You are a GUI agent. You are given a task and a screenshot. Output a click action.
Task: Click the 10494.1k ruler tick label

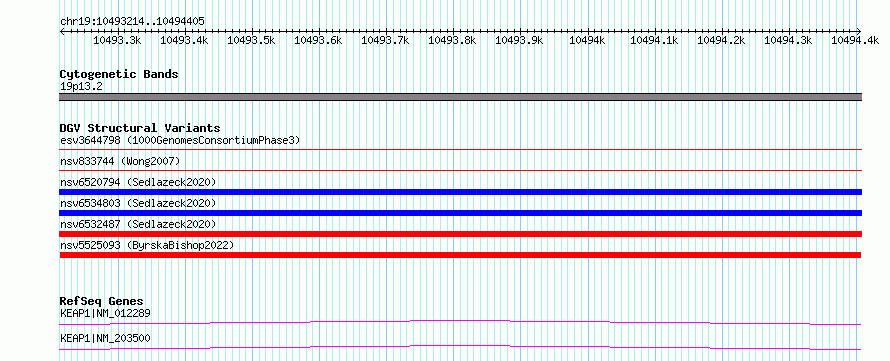(654, 40)
